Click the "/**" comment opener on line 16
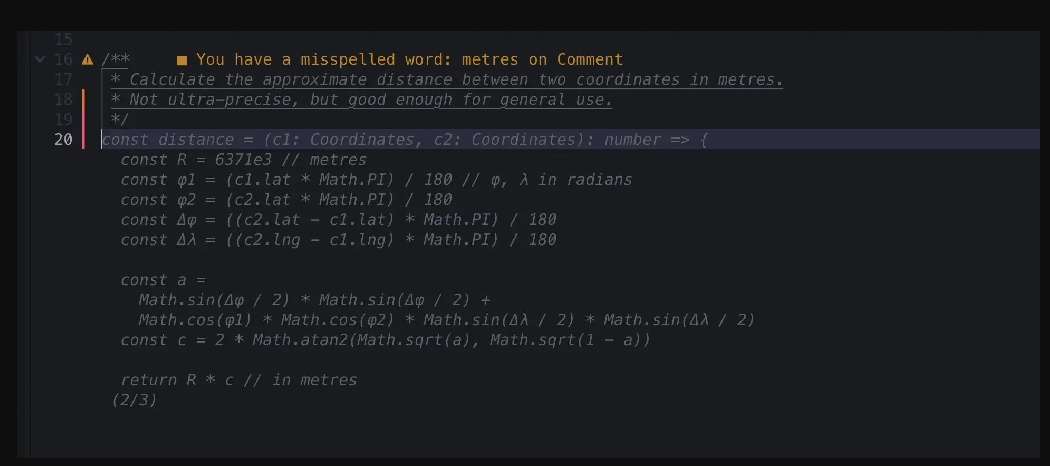Screen dimensions: 1050x466 [x=116, y=60]
